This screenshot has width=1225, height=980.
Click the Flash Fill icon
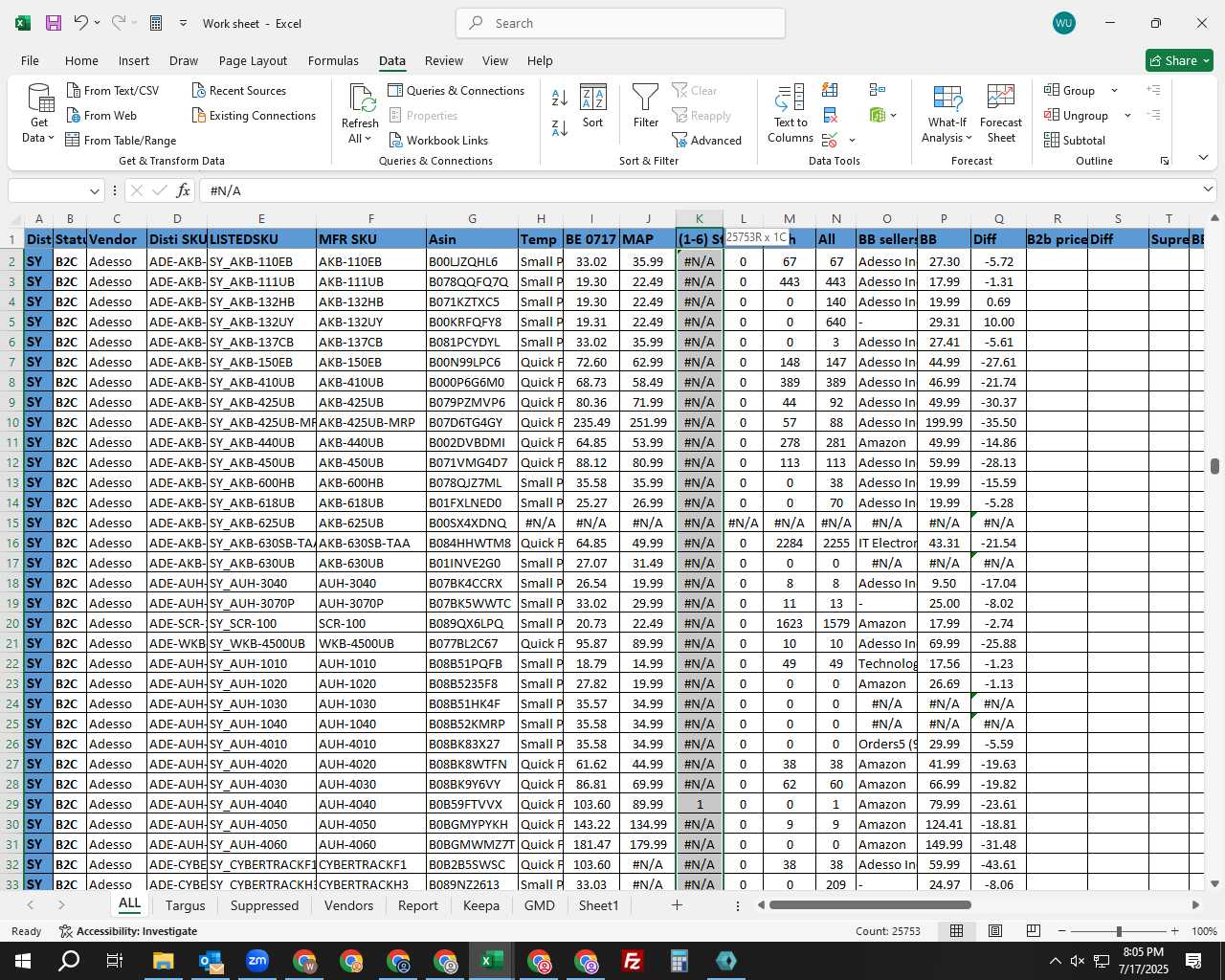pyautogui.click(x=830, y=90)
